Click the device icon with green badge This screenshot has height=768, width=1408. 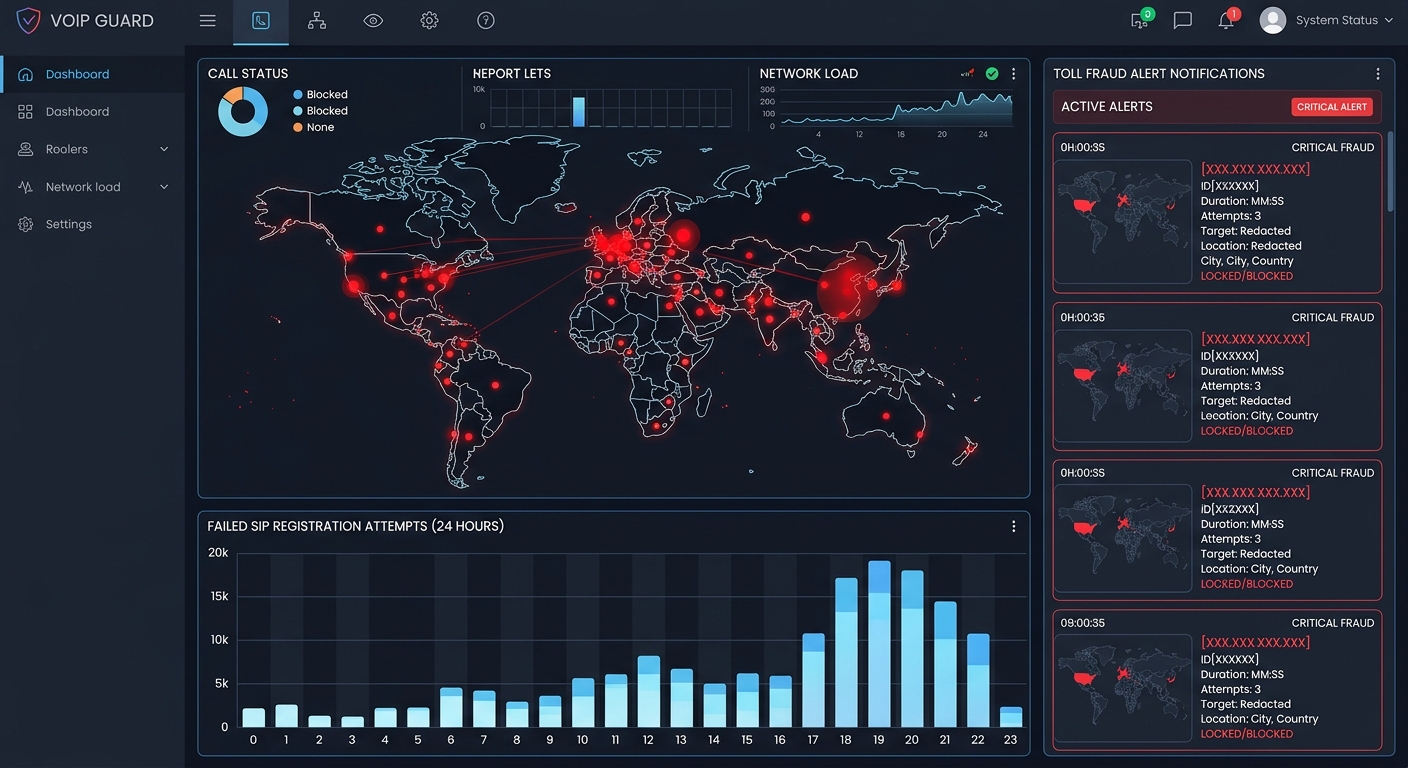[x=1139, y=20]
